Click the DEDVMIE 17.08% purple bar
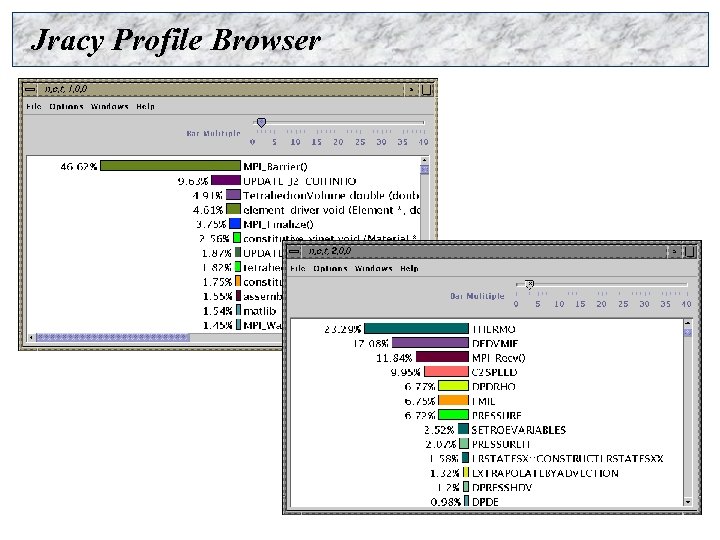720x540 pixels. [430, 343]
